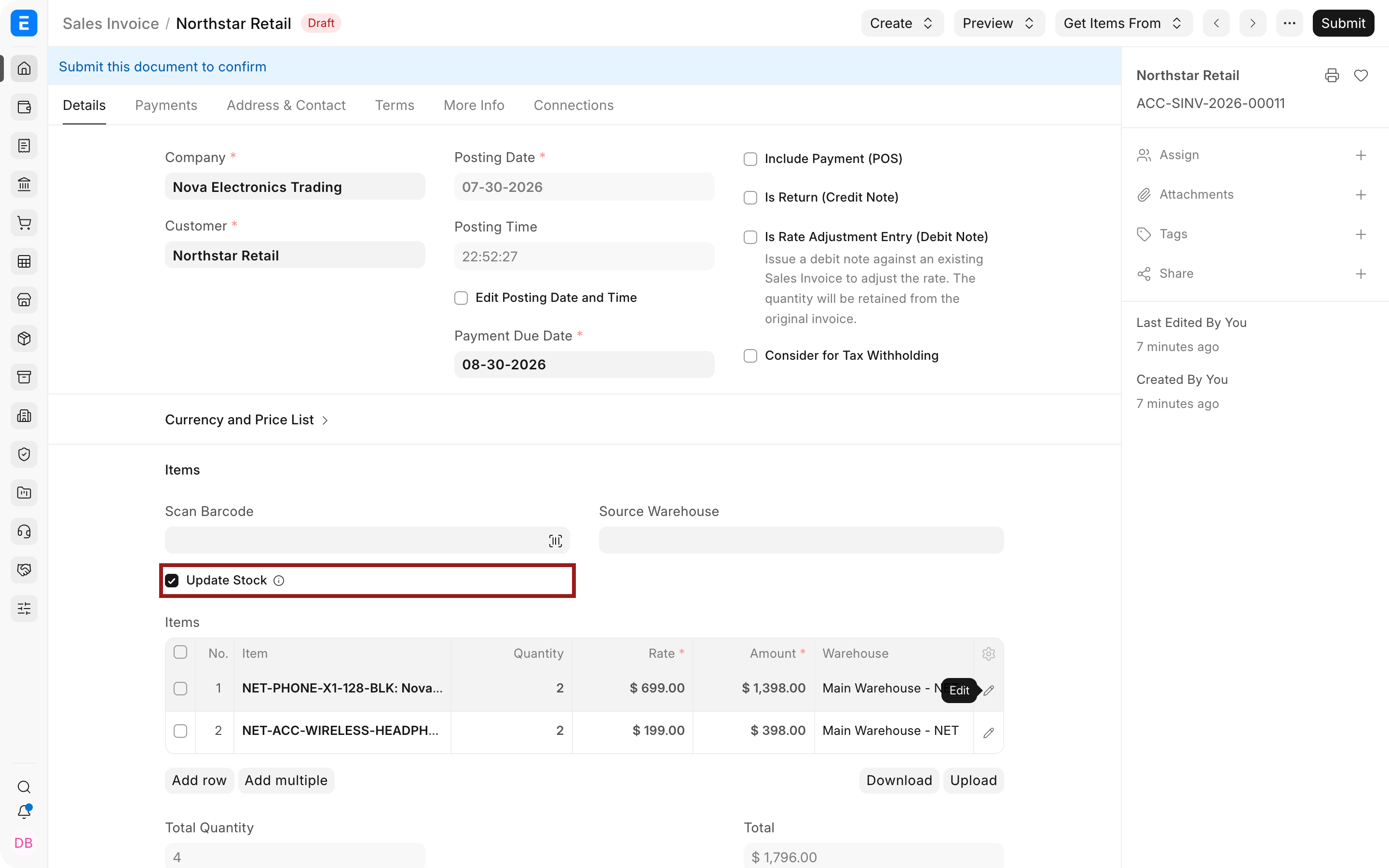
Task: Select row 2 NET-ACC-WIRELESS checkbox
Action: pos(180,731)
